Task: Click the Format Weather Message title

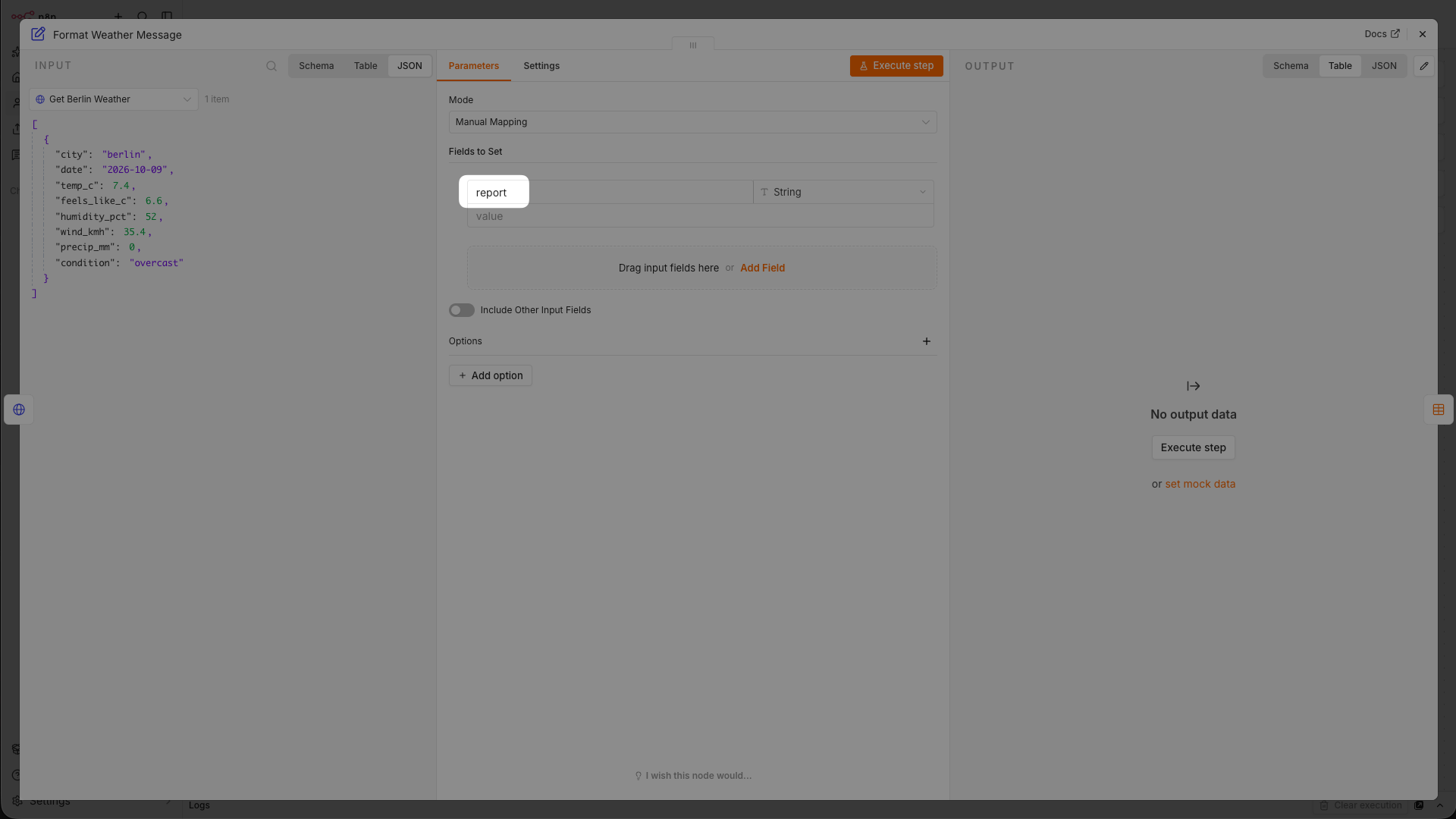Action: point(118,35)
